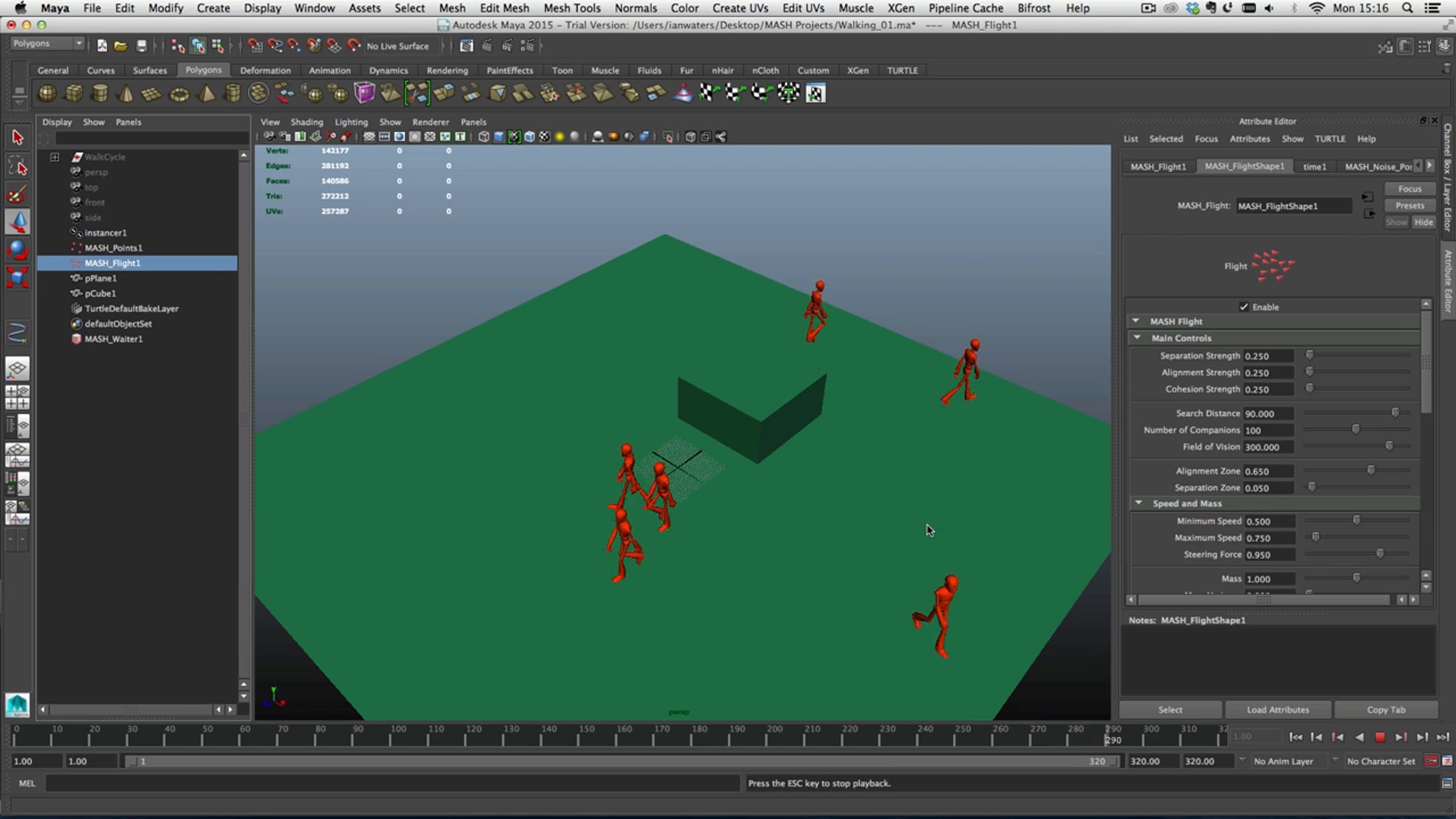The width and height of the screenshot is (1456, 819).
Task: Click the Copy Tab button
Action: click(x=1386, y=709)
